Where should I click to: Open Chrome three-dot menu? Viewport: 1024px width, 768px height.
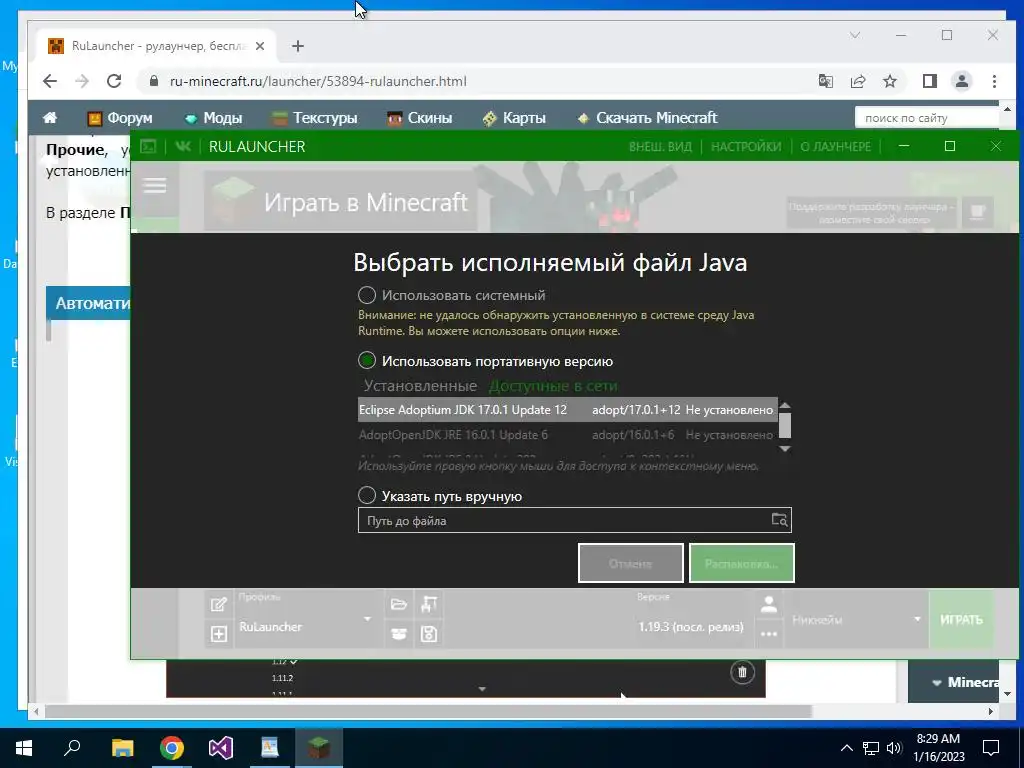(x=994, y=81)
